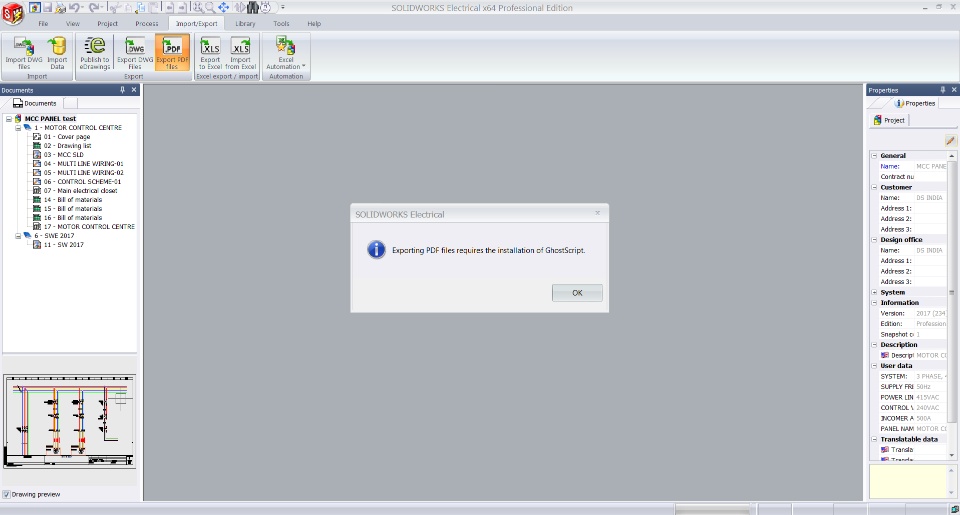Click Publish to eDrawings icon

[x=95, y=54]
